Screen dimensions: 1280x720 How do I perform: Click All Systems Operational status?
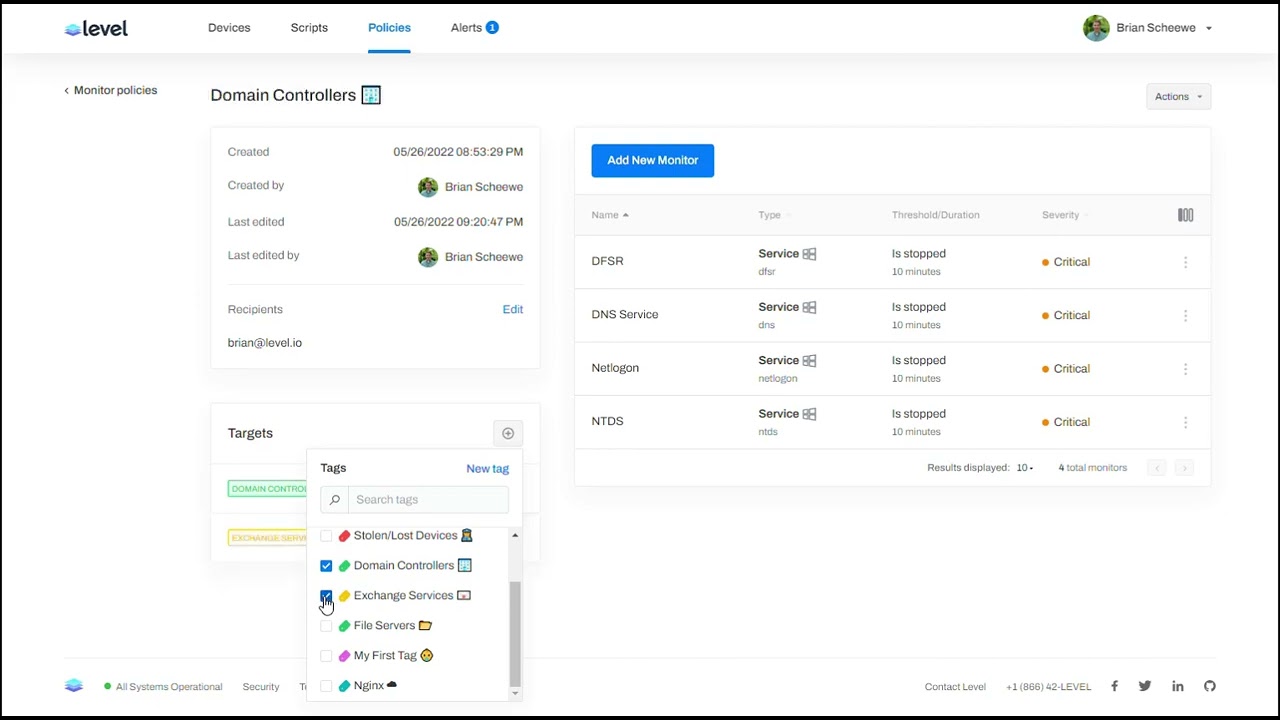point(163,687)
